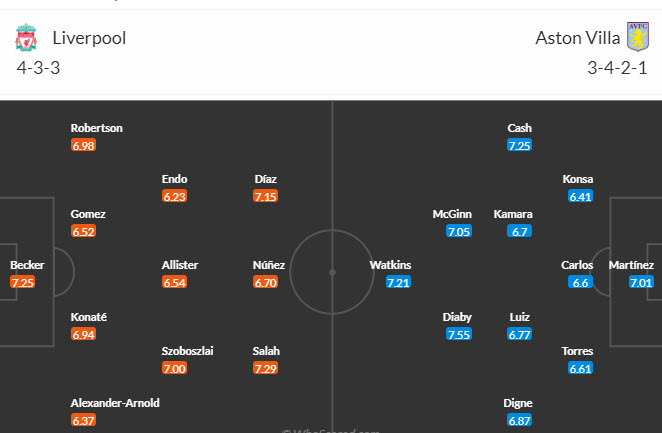
Task: Select player Endo on the pitch
Action: coord(174,179)
